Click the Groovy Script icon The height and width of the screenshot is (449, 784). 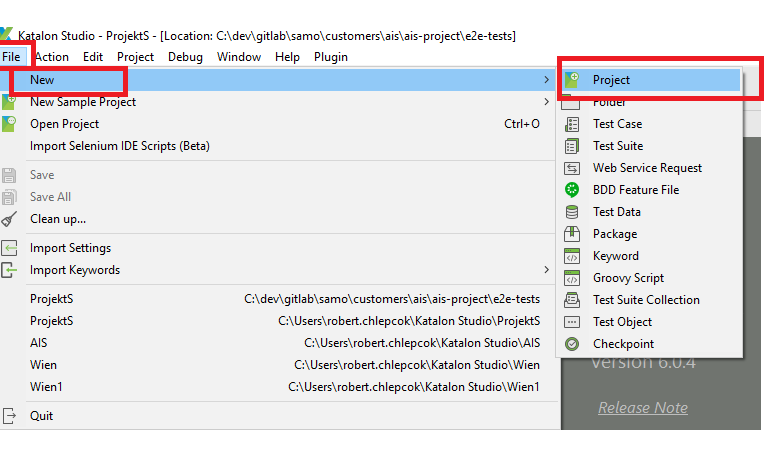pyautogui.click(x=572, y=278)
